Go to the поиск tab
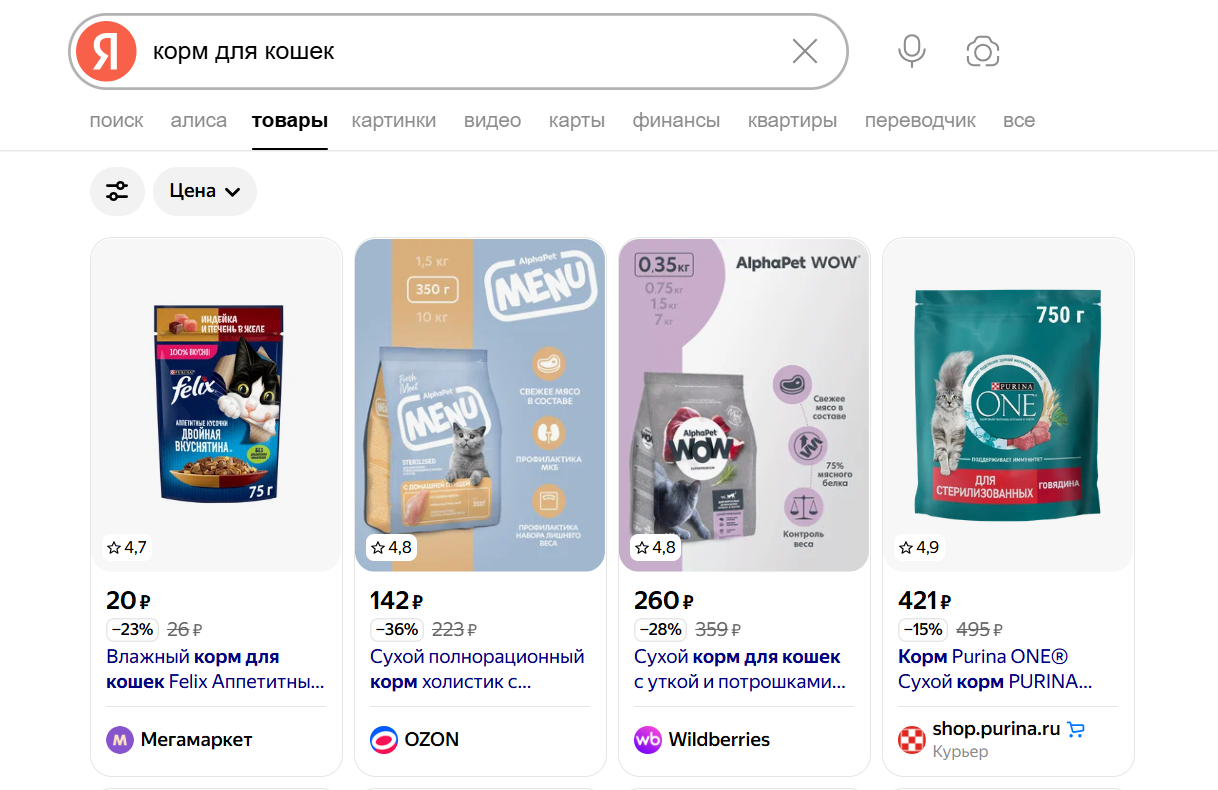The height and width of the screenshot is (790, 1218). (x=116, y=121)
